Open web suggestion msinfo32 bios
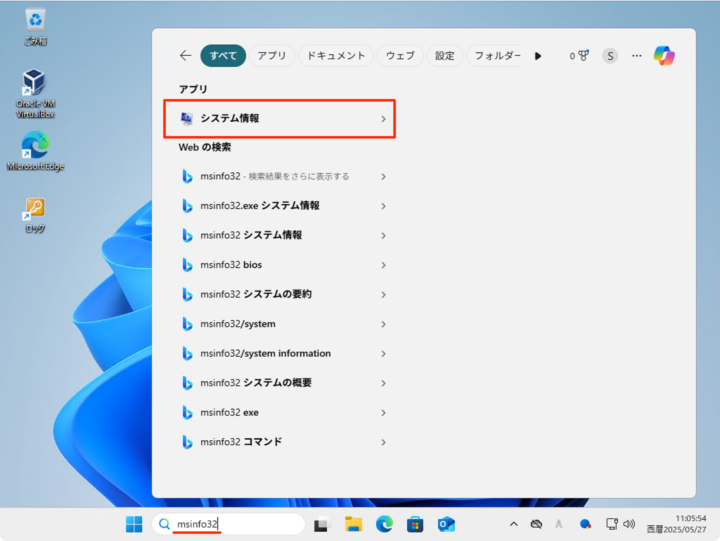Image resolution: width=720 pixels, height=541 pixels. tap(279, 265)
